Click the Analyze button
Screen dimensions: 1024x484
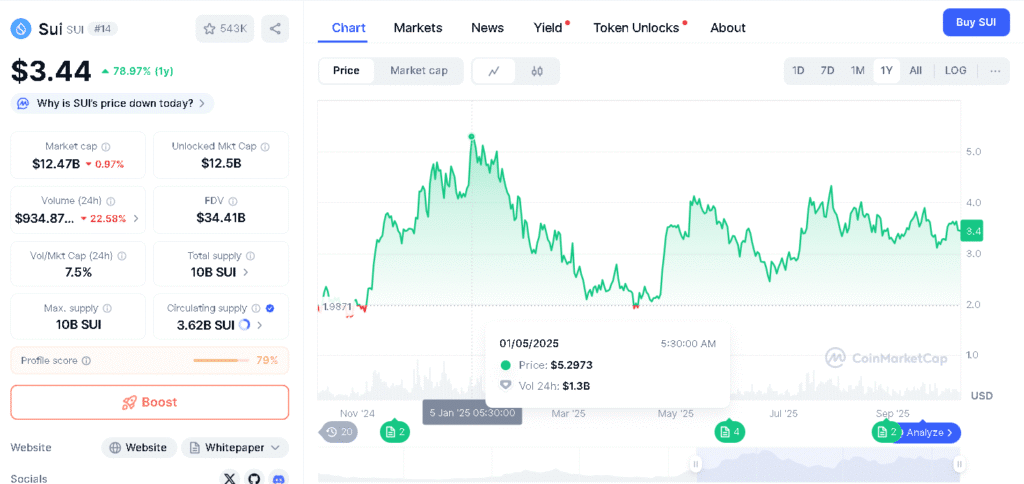click(929, 432)
